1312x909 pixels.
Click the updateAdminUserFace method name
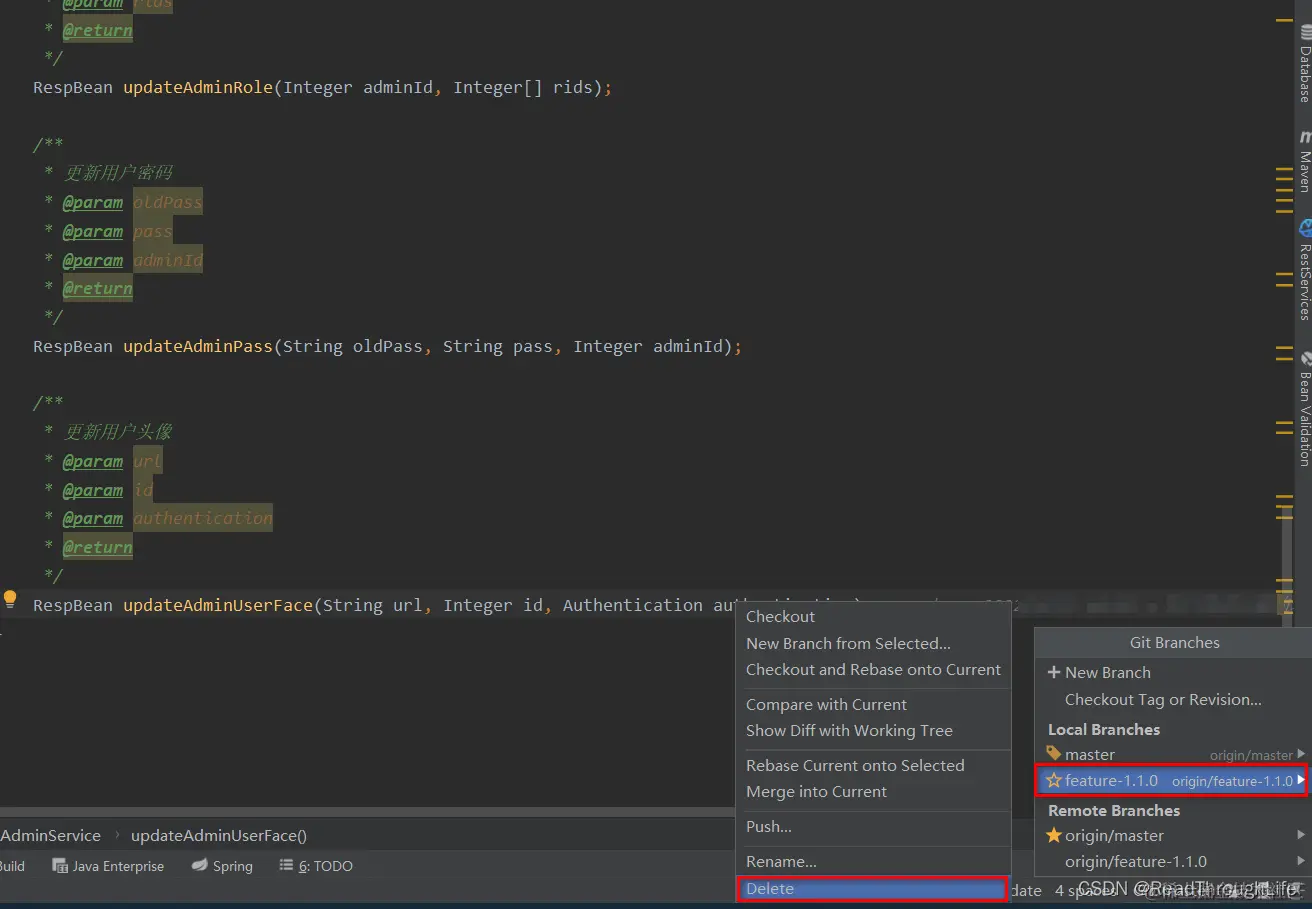[x=218, y=606]
